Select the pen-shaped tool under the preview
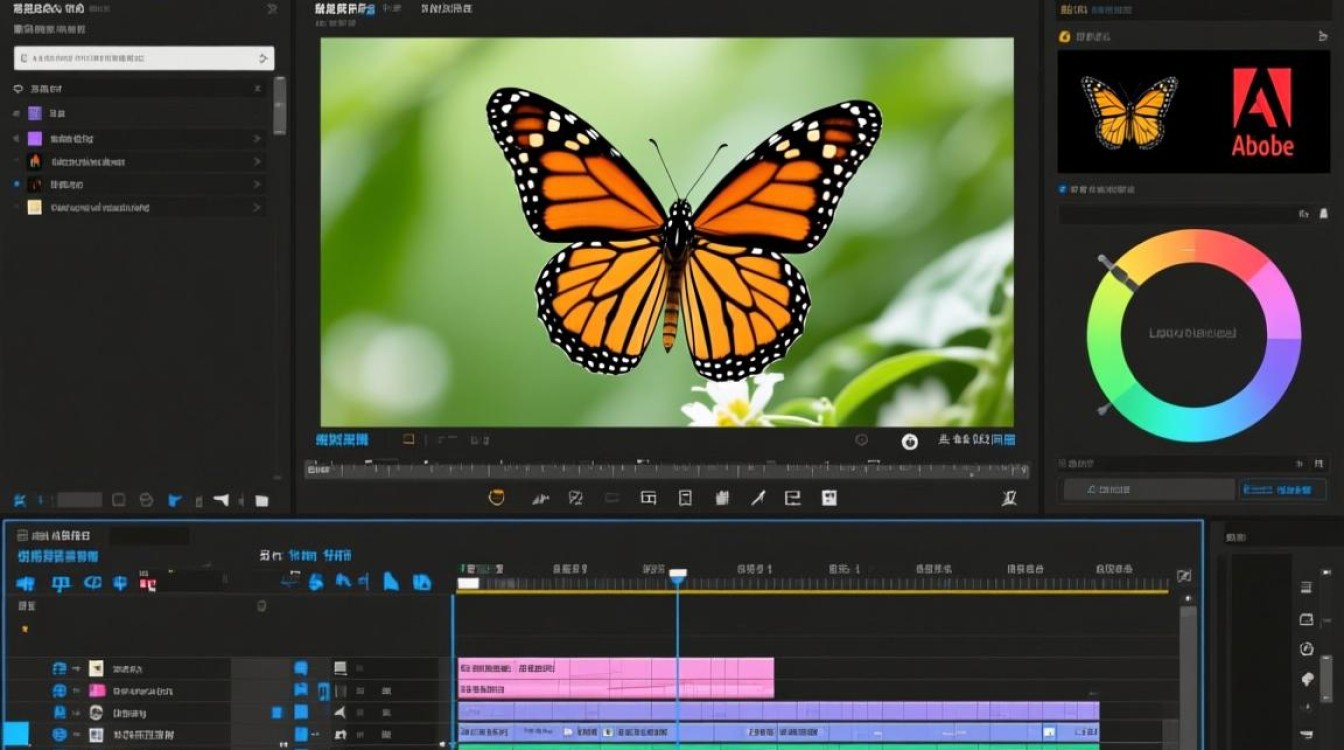The image size is (1344, 750). click(758, 497)
